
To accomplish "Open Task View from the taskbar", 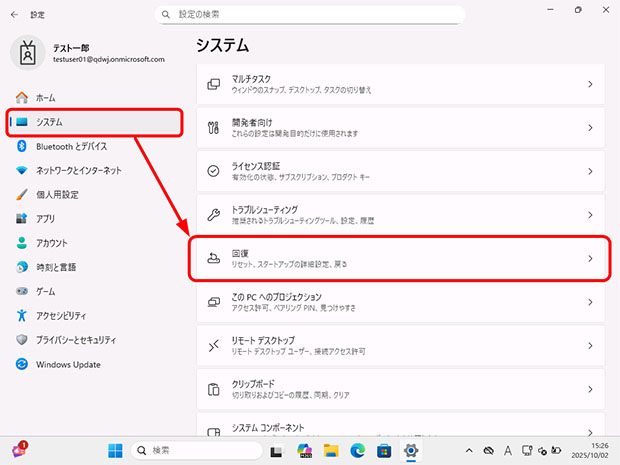I will (x=277, y=451).
